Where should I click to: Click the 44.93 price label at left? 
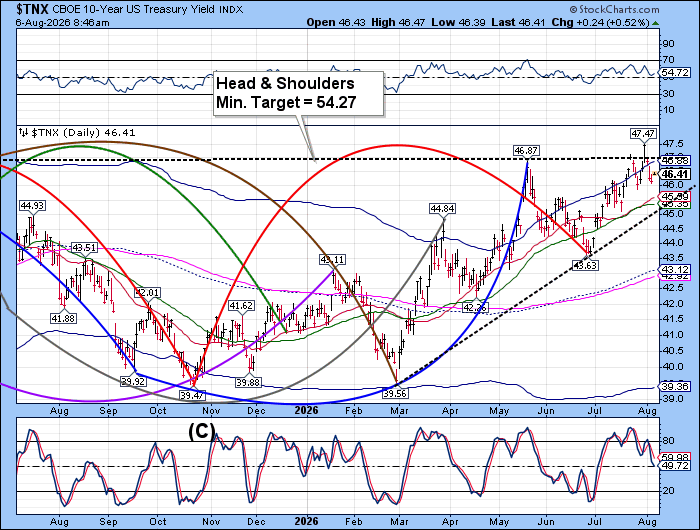click(32, 205)
